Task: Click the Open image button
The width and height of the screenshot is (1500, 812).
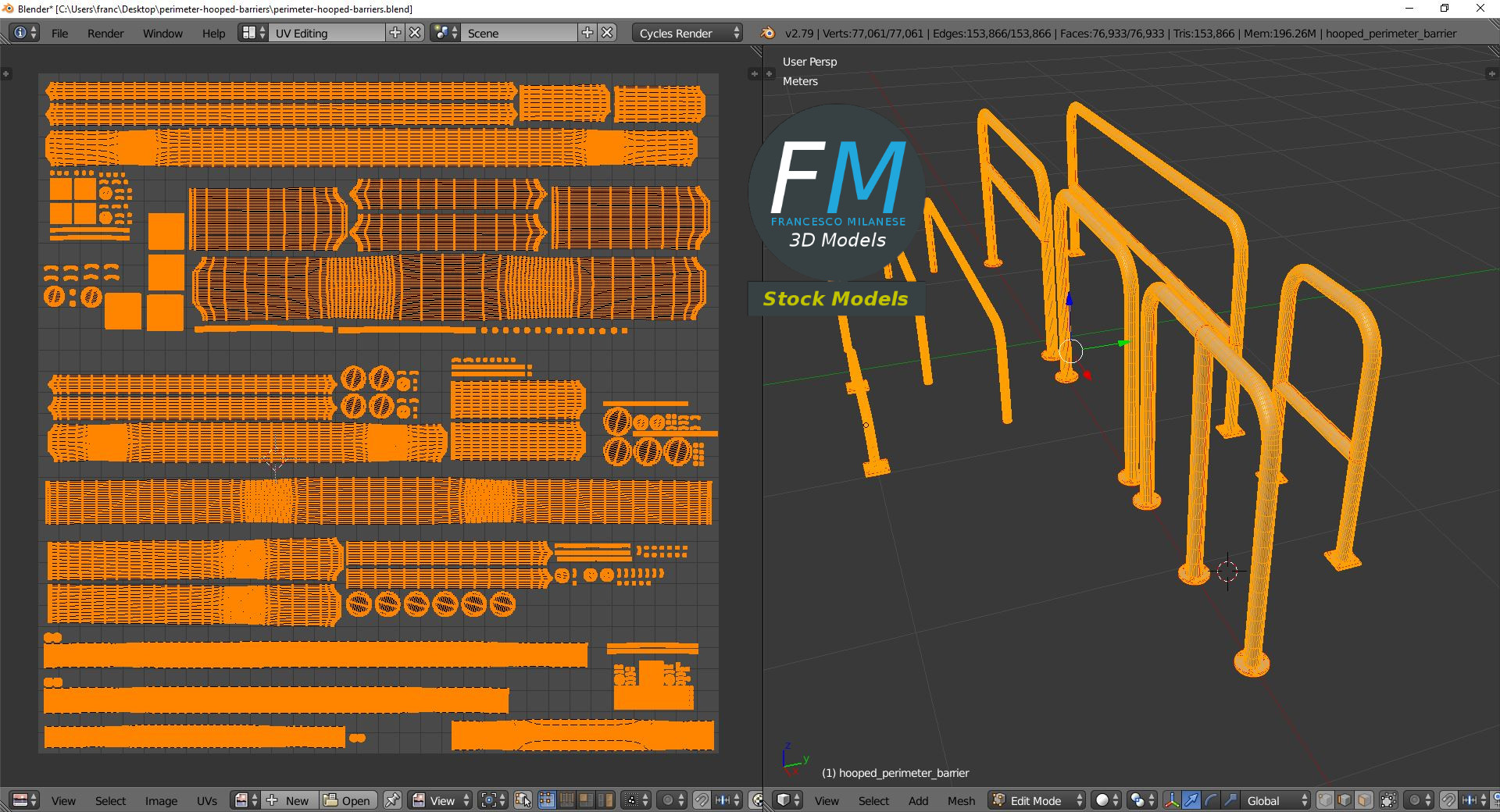Action: point(348,800)
